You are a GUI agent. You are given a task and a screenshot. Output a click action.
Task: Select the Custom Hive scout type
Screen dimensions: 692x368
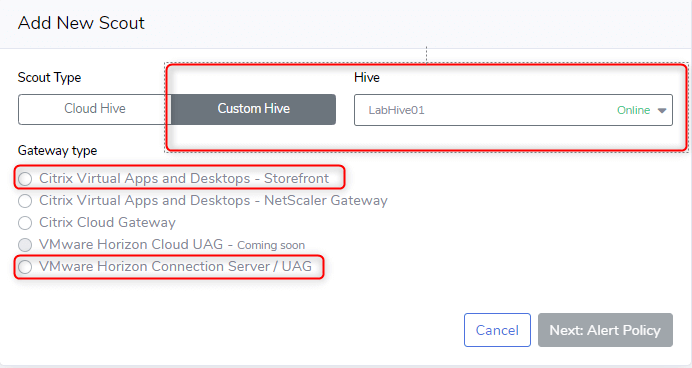tap(253, 109)
